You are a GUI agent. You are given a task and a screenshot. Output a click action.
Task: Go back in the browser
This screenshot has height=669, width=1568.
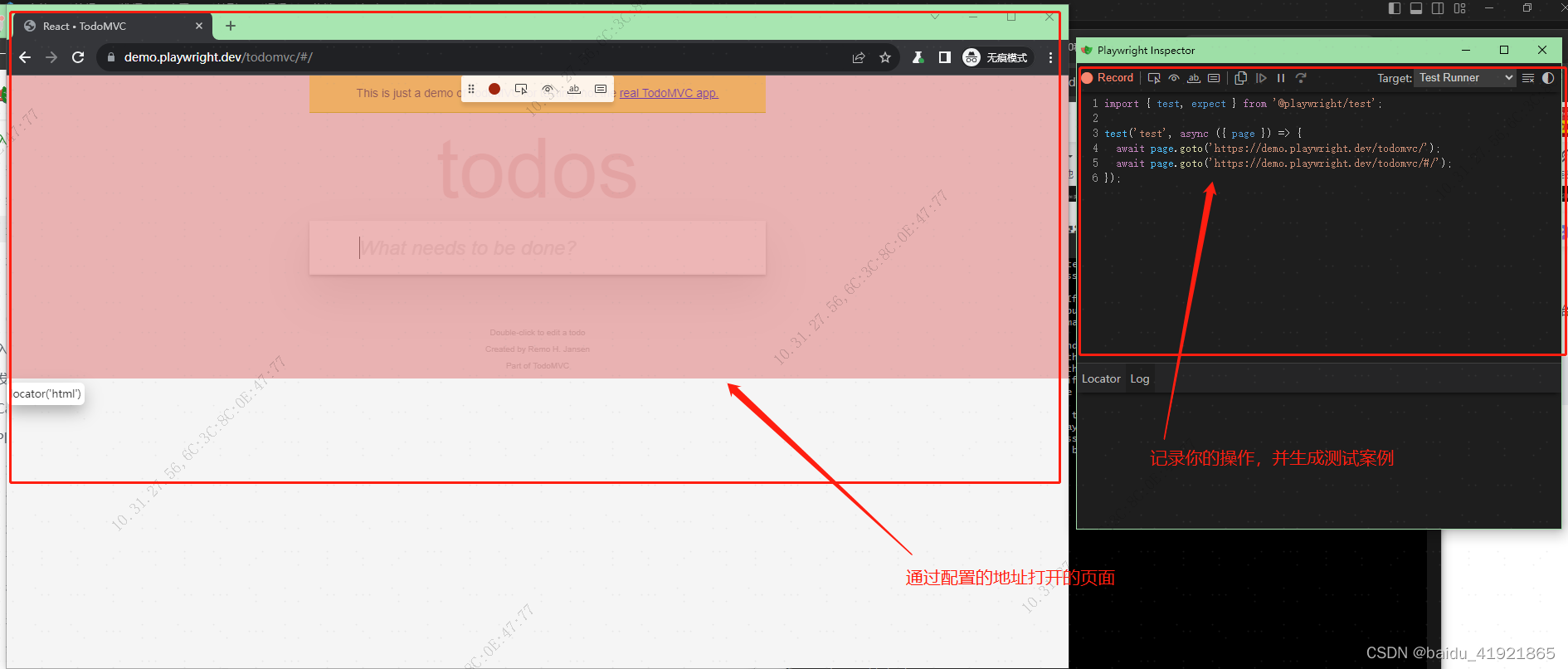25,57
